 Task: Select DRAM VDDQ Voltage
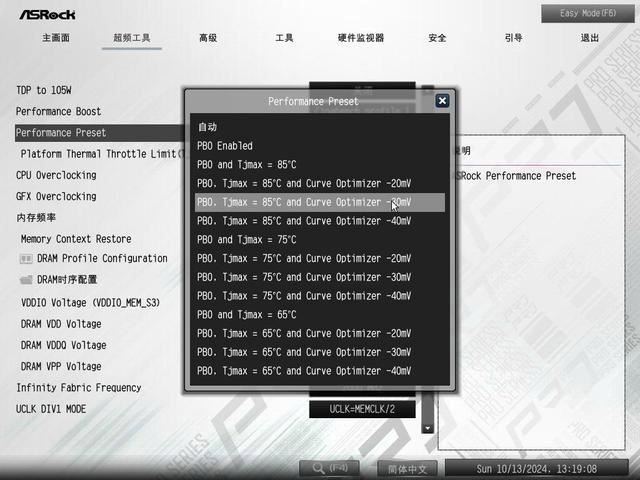pyautogui.click(x=64, y=345)
